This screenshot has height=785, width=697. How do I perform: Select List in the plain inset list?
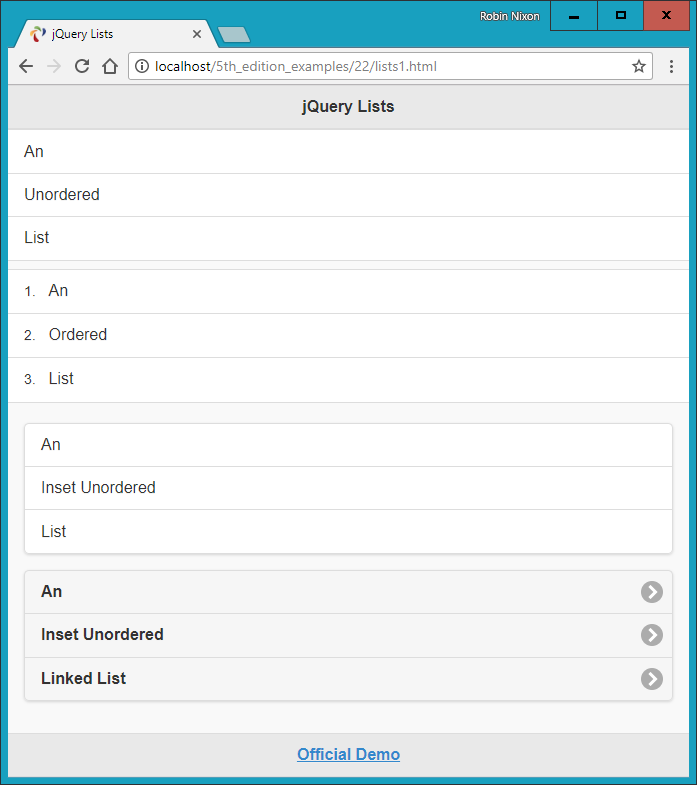click(348, 531)
